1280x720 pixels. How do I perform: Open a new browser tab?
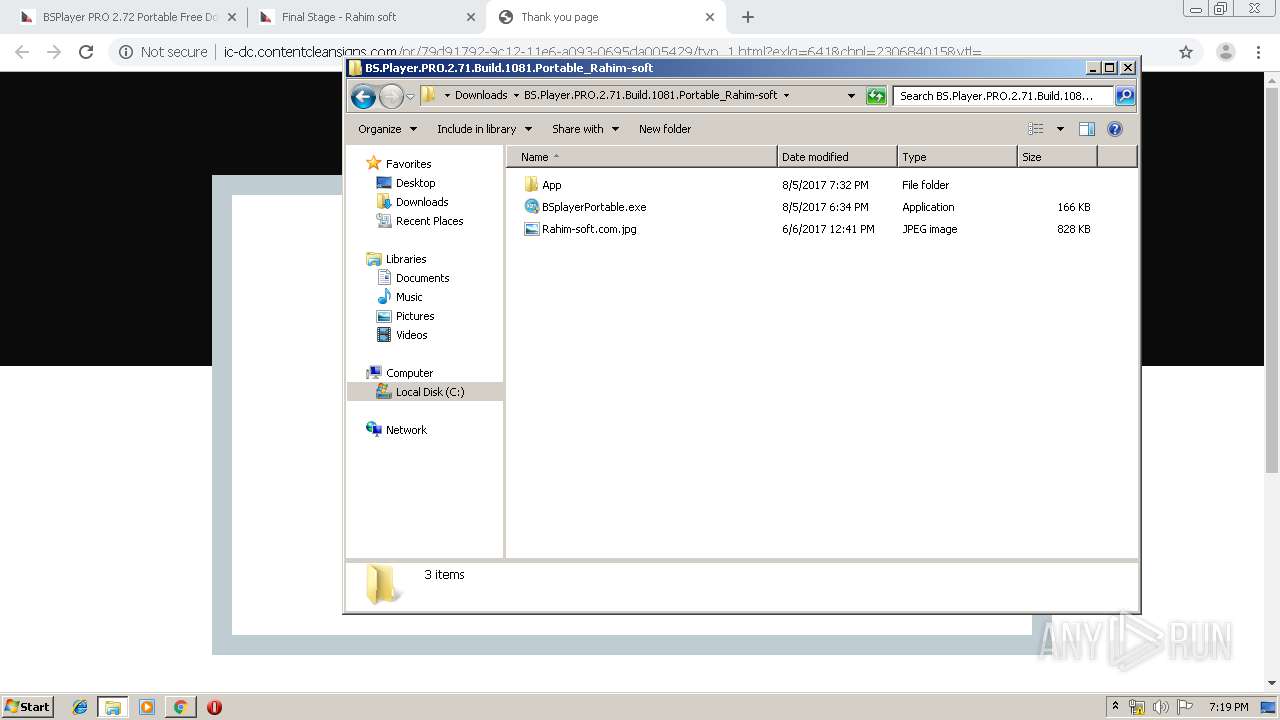748,17
